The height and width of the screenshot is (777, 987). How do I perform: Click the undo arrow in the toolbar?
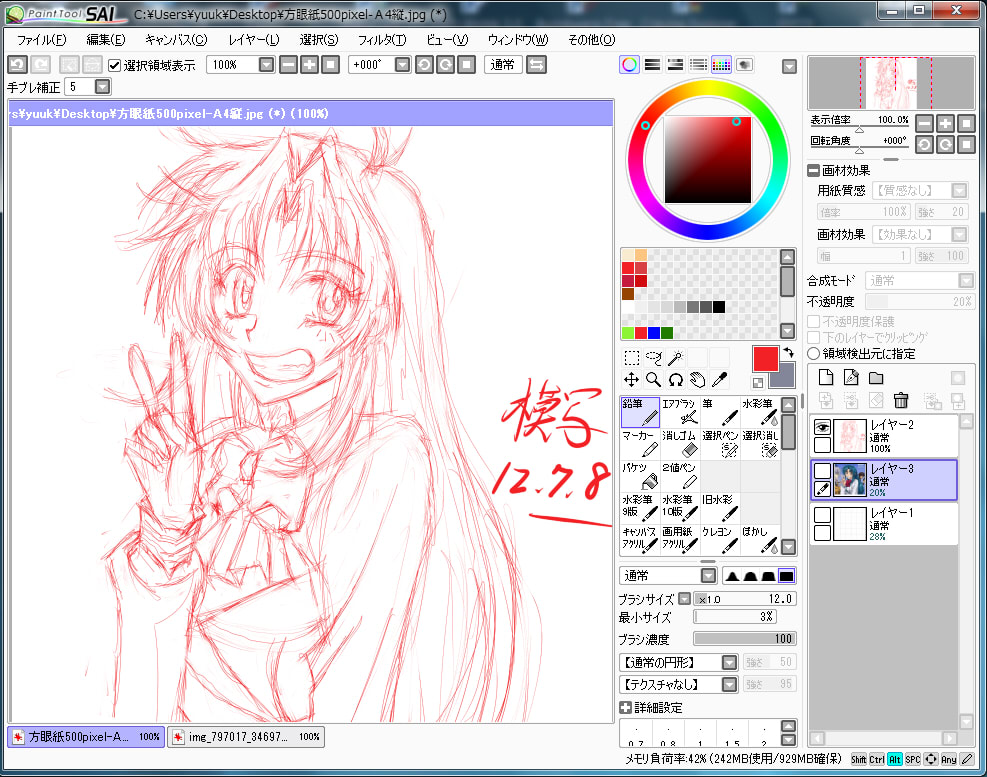(x=18, y=65)
